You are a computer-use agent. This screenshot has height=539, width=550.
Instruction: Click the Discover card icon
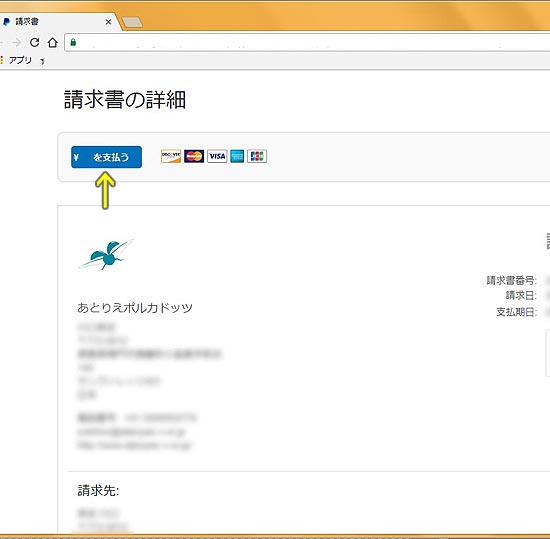point(171,156)
